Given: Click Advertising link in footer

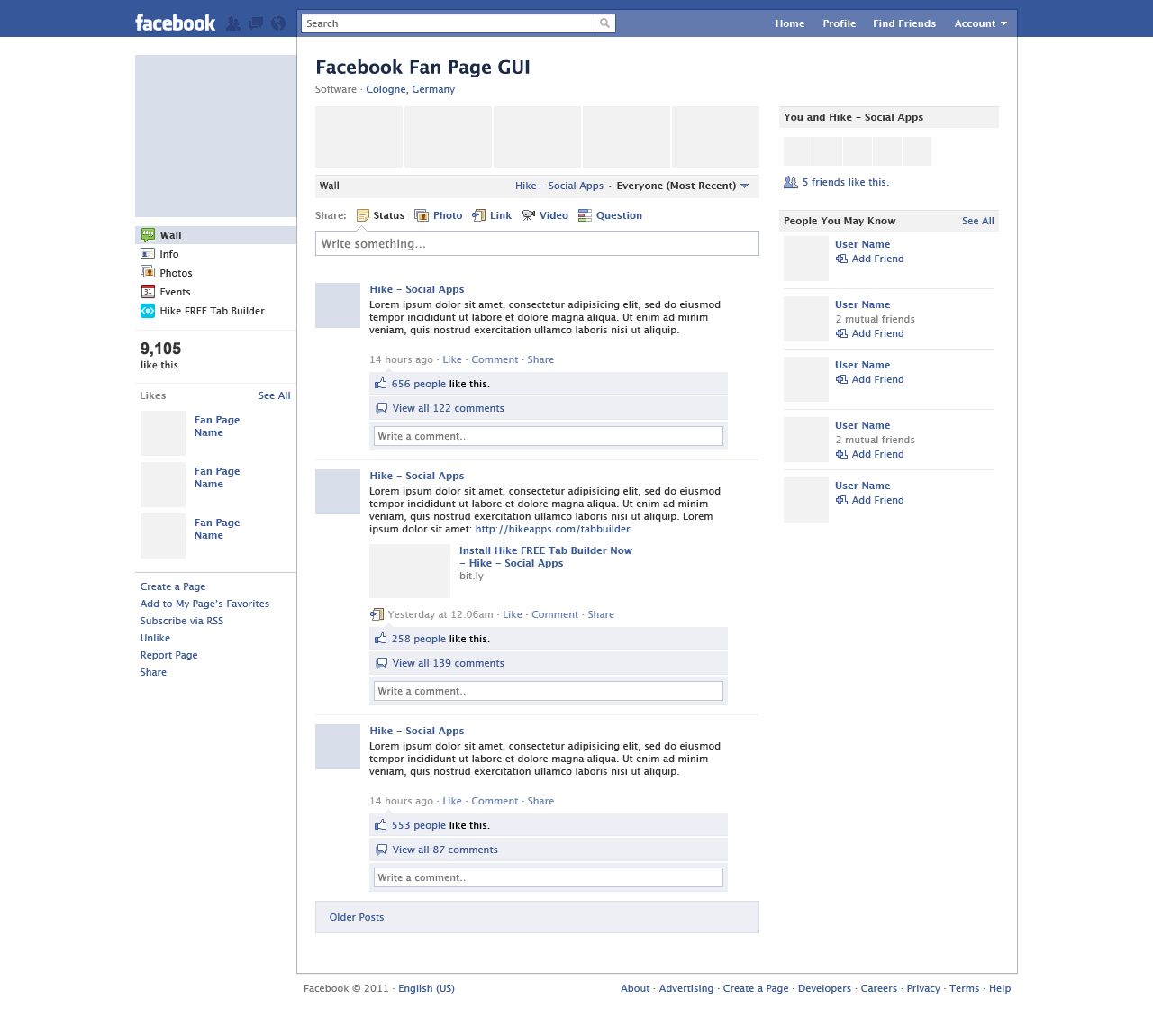Looking at the screenshot, I should 686,988.
